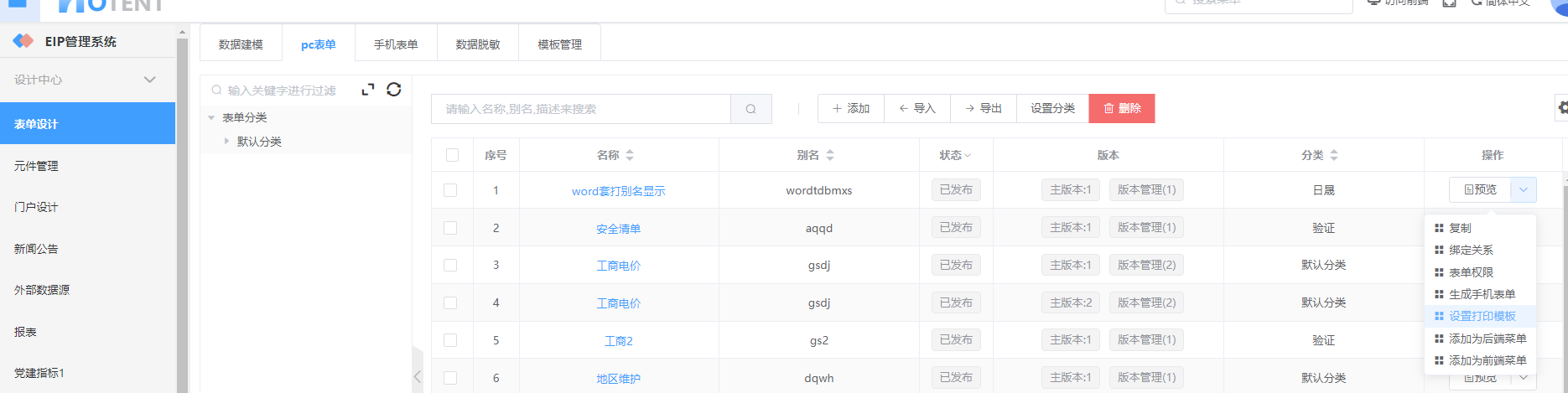Focus the name/alias search input field
Image resolution: width=1568 pixels, height=393 pixels.
point(580,109)
